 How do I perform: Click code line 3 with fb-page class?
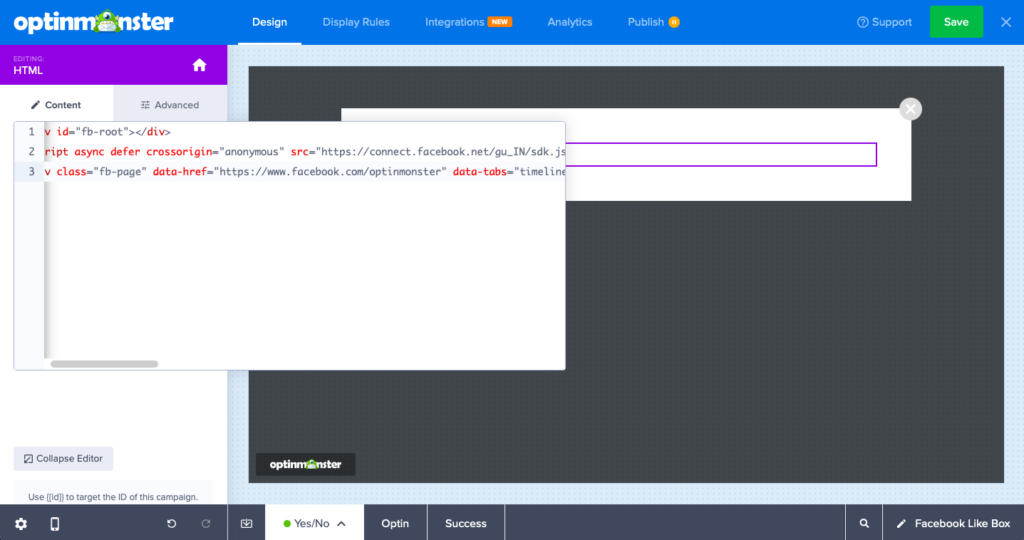[304, 172]
